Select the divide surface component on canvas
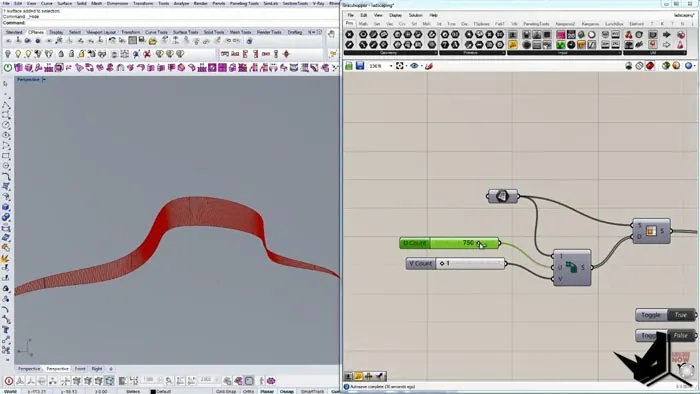 pos(572,268)
